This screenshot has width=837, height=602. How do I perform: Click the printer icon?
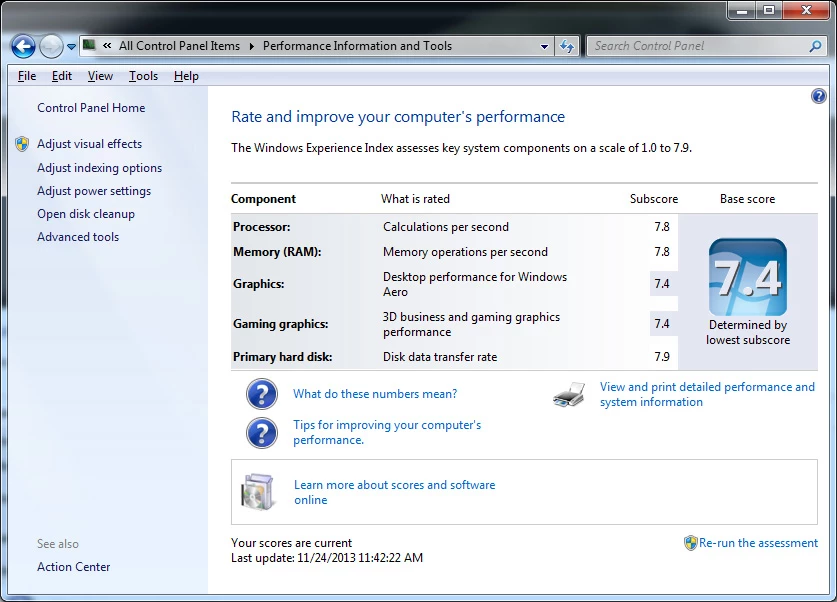point(568,394)
